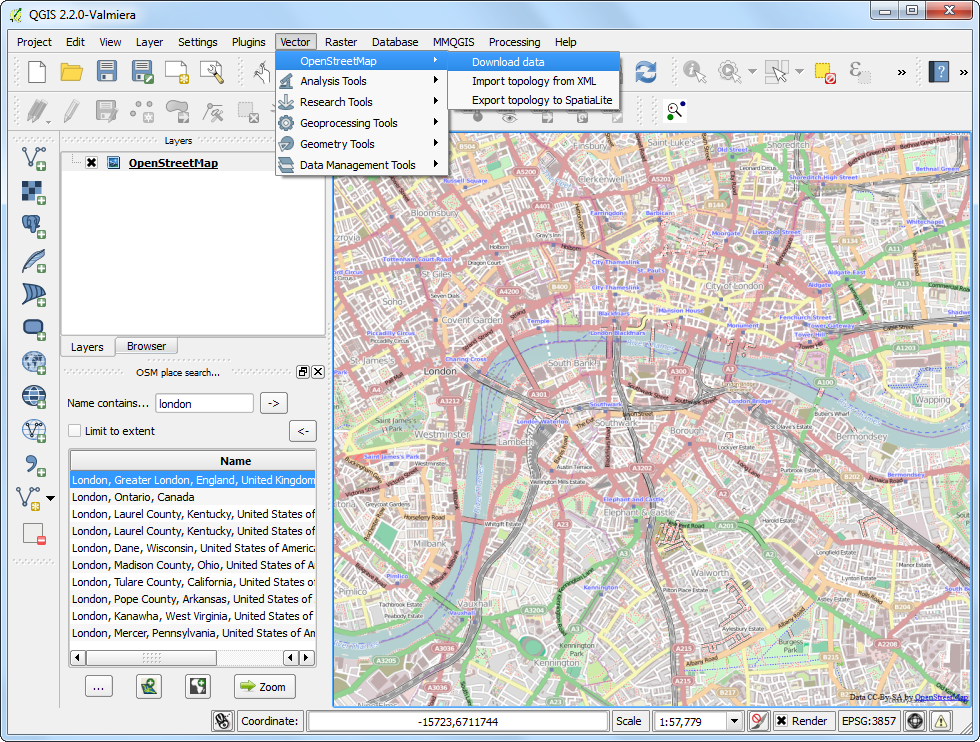Viewport: 980px width, 742px height.
Task: Click the Add PostGIS Layer elephant icon
Action: 34,225
